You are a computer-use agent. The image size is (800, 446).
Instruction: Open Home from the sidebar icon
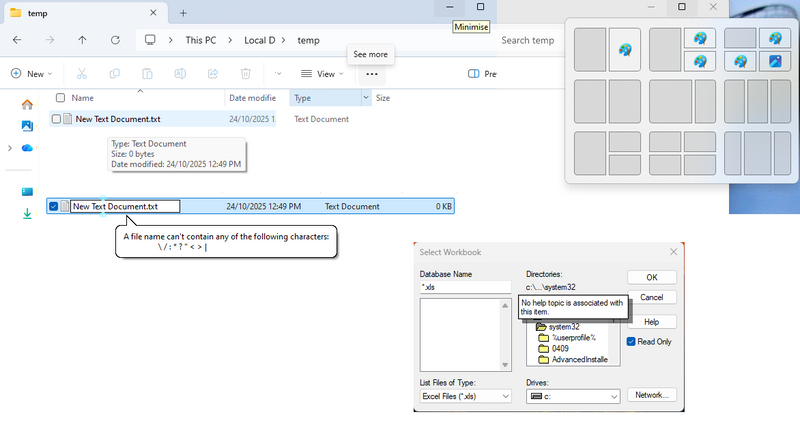[x=27, y=104]
